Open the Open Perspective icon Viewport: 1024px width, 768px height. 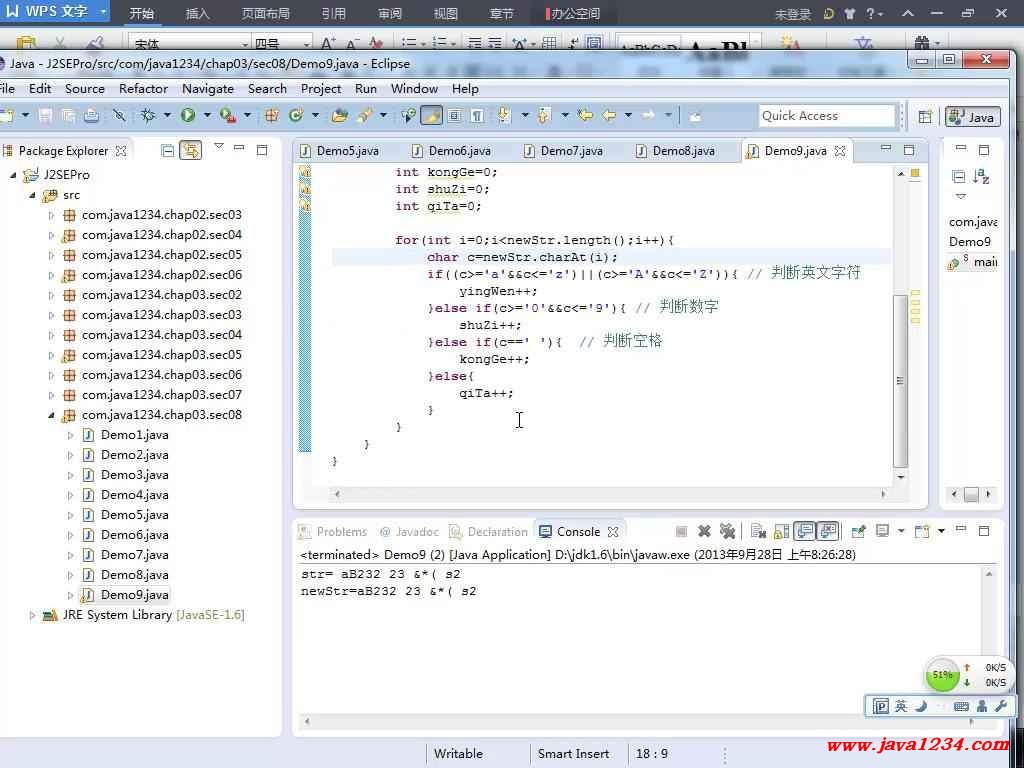pos(925,117)
